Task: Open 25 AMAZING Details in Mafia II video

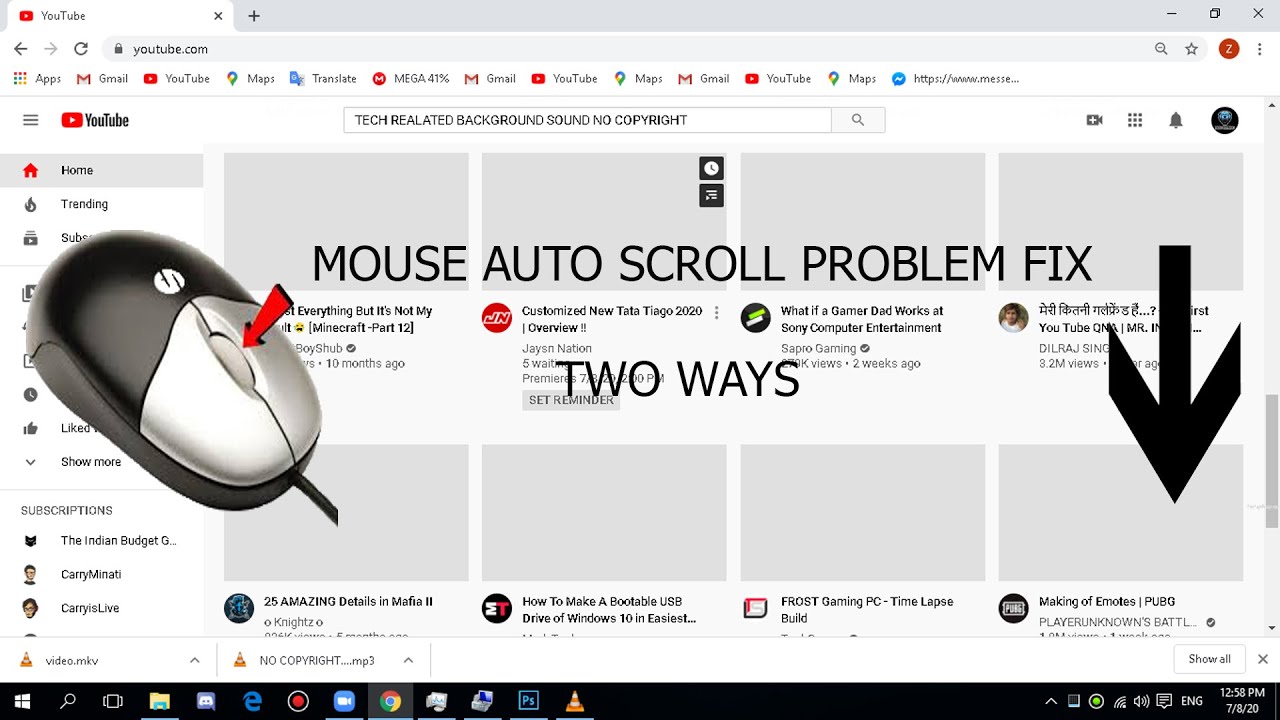Action: pos(348,602)
